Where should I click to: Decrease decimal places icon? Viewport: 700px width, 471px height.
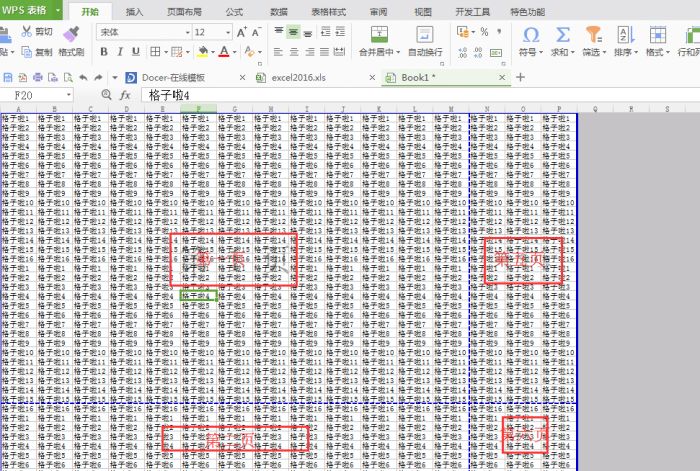pos(478,53)
